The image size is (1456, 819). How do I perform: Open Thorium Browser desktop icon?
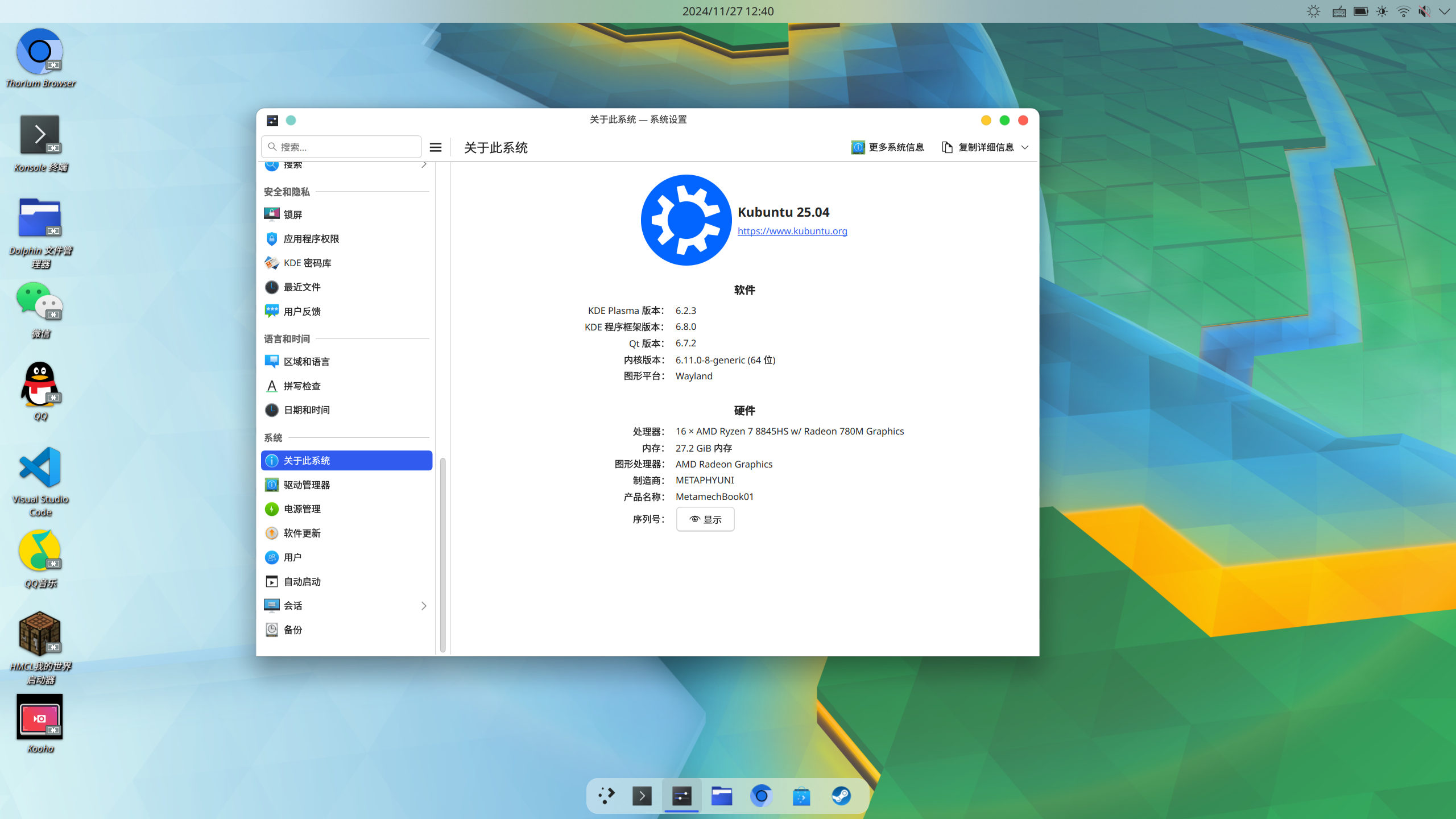[40, 52]
